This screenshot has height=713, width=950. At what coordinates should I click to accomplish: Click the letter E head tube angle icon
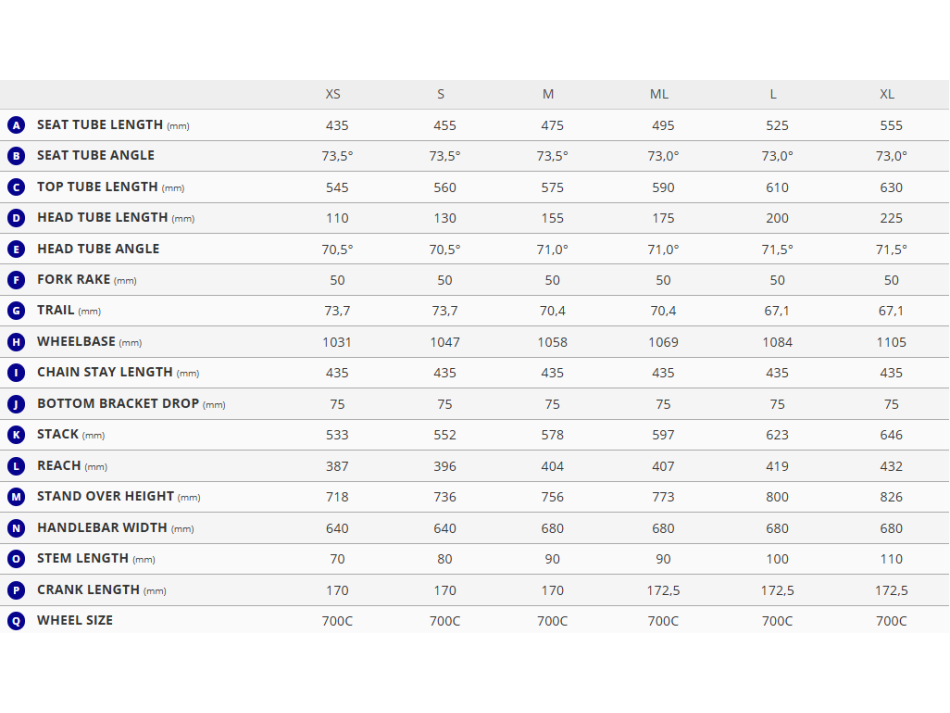click(16, 249)
